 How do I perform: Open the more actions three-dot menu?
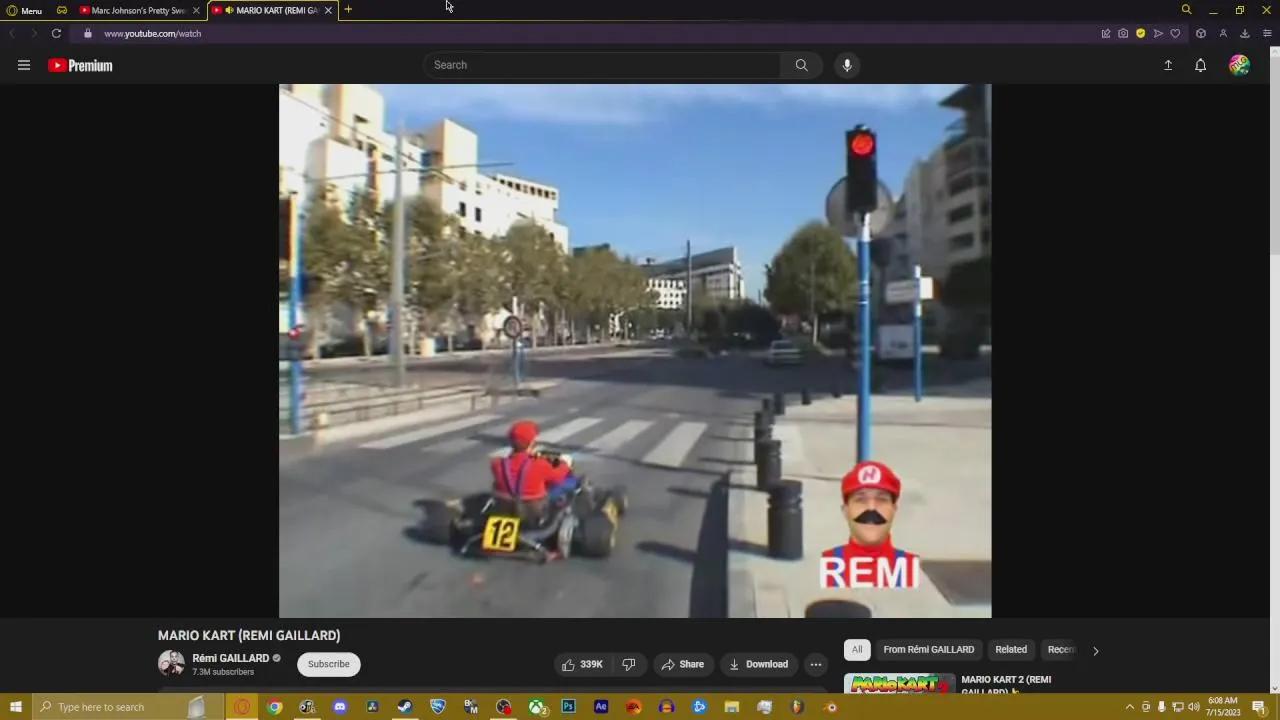pos(816,664)
